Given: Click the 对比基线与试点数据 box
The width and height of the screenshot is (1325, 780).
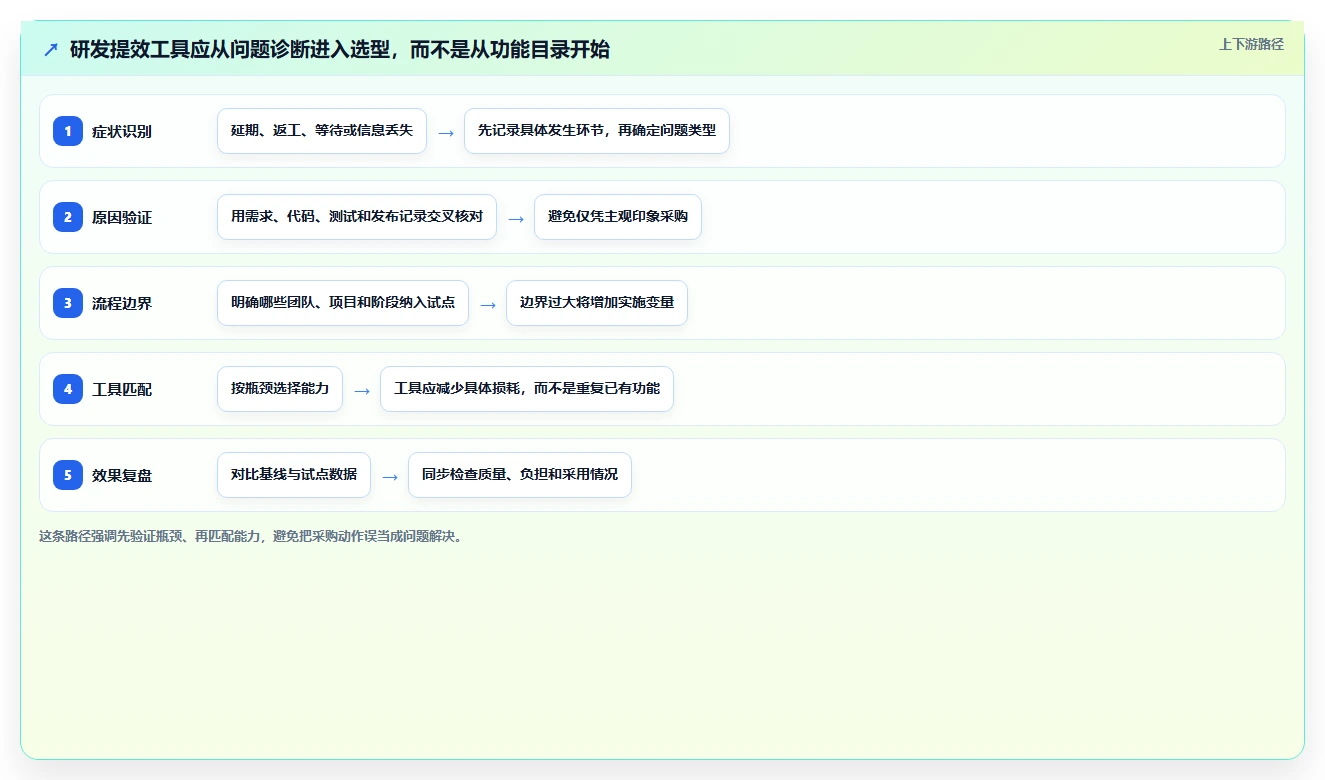Looking at the screenshot, I should (294, 475).
